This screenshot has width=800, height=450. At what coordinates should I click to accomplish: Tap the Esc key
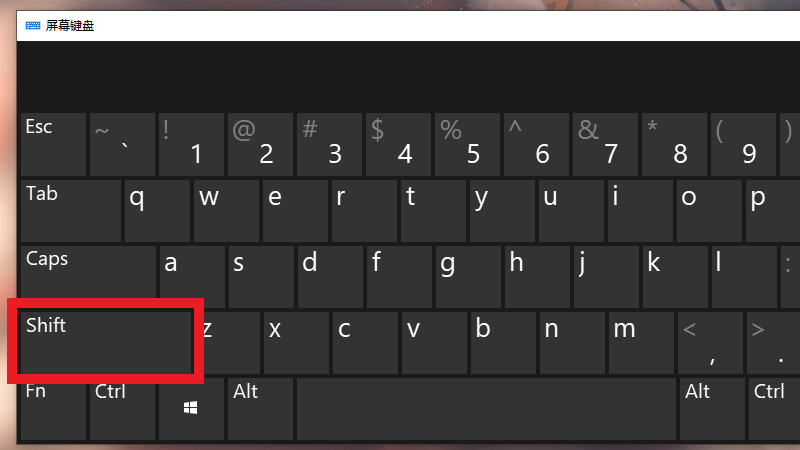(x=54, y=144)
